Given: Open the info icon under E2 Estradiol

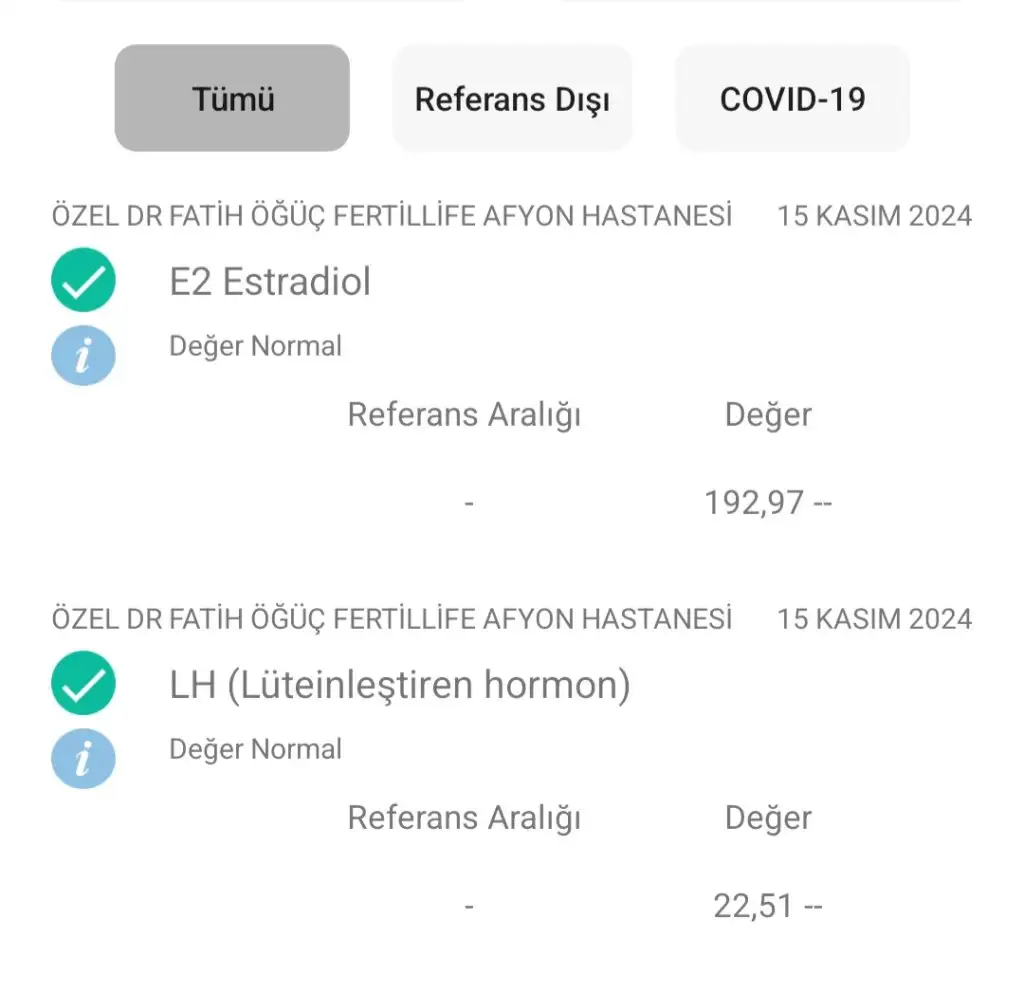Looking at the screenshot, I should [83, 356].
